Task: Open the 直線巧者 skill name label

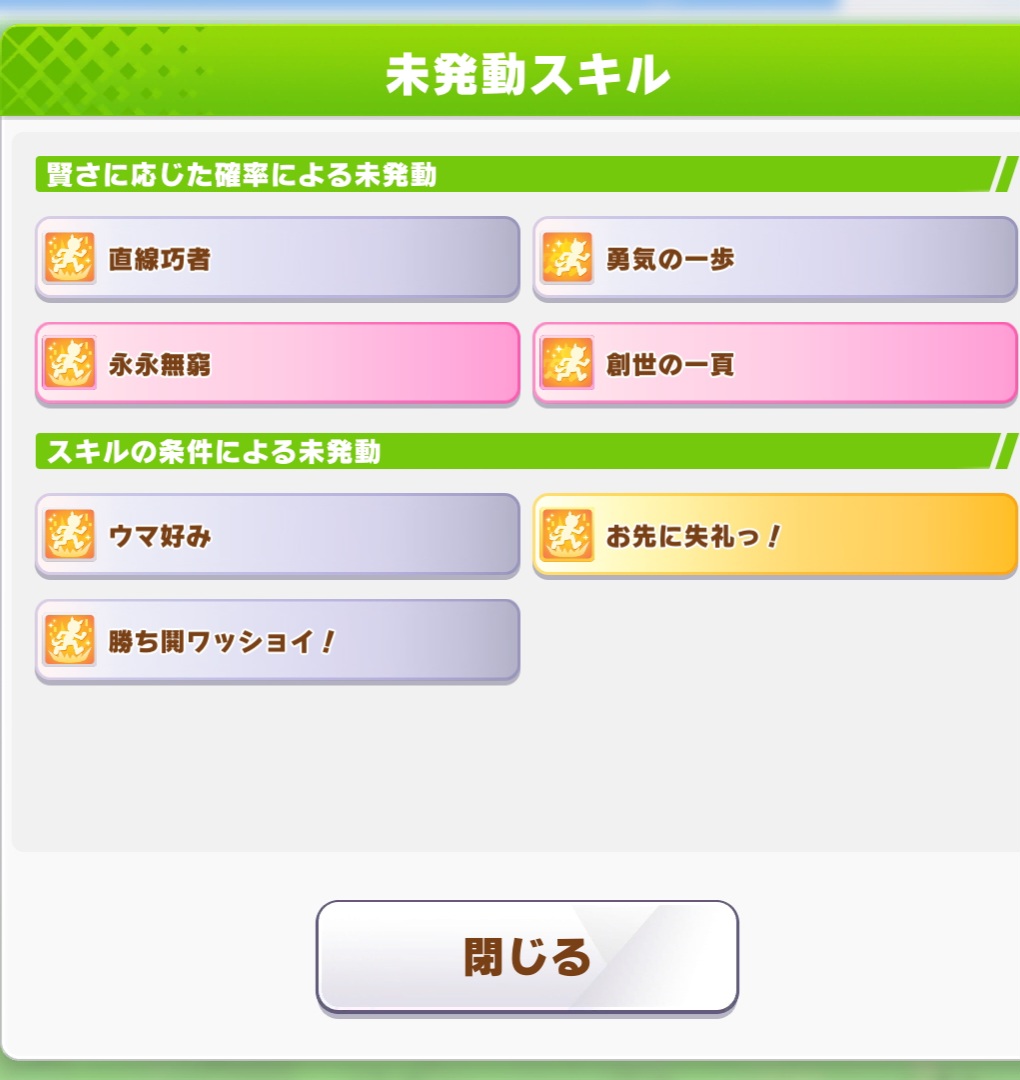Action: pyautogui.click(x=160, y=260)
